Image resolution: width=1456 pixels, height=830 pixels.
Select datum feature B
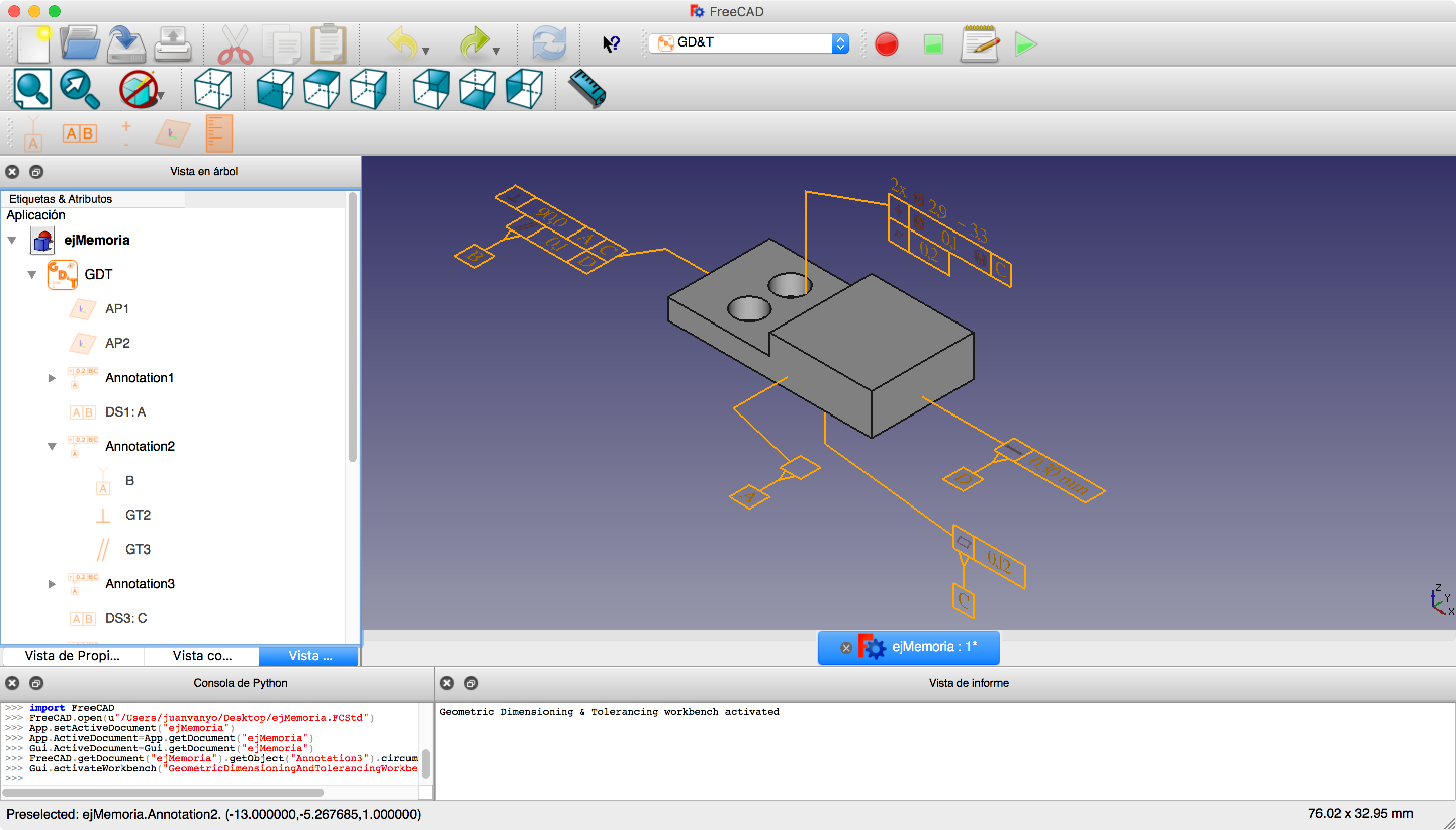tap(129, 481)
